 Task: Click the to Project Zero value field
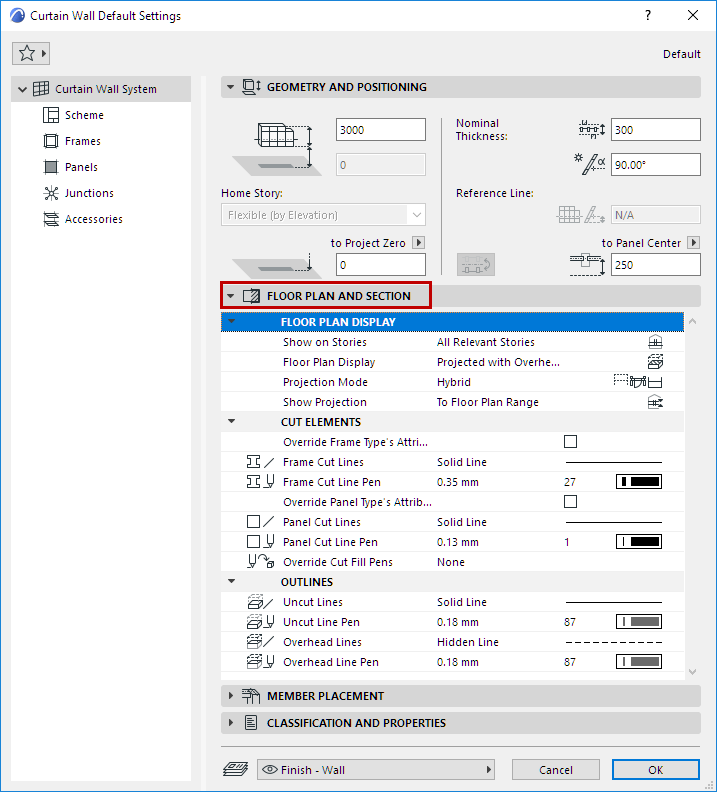point(381,265)
